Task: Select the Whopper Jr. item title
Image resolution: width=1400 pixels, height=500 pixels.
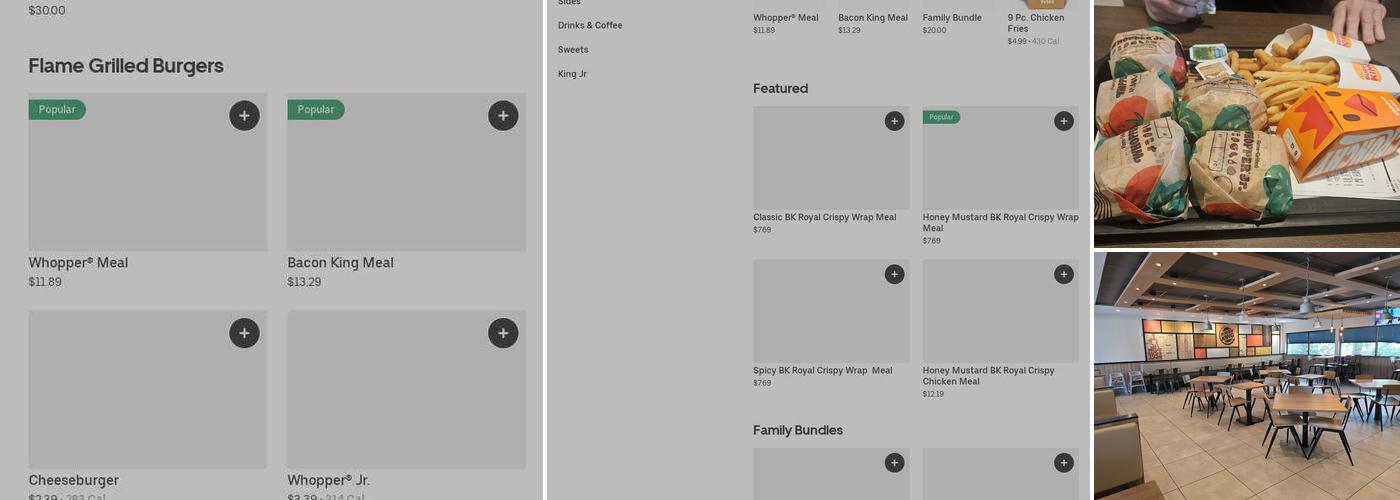Action: point(329,480)
